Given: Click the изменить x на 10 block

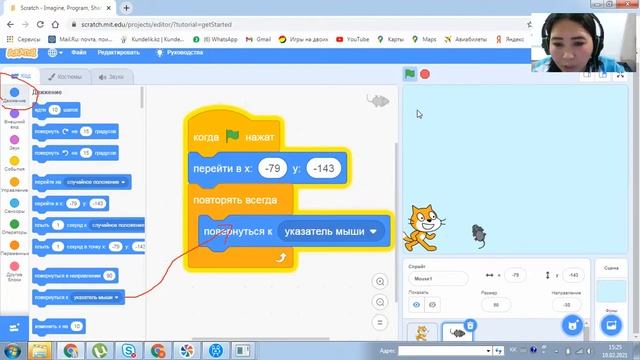Looking at the screenshot, I should (59, 326).
